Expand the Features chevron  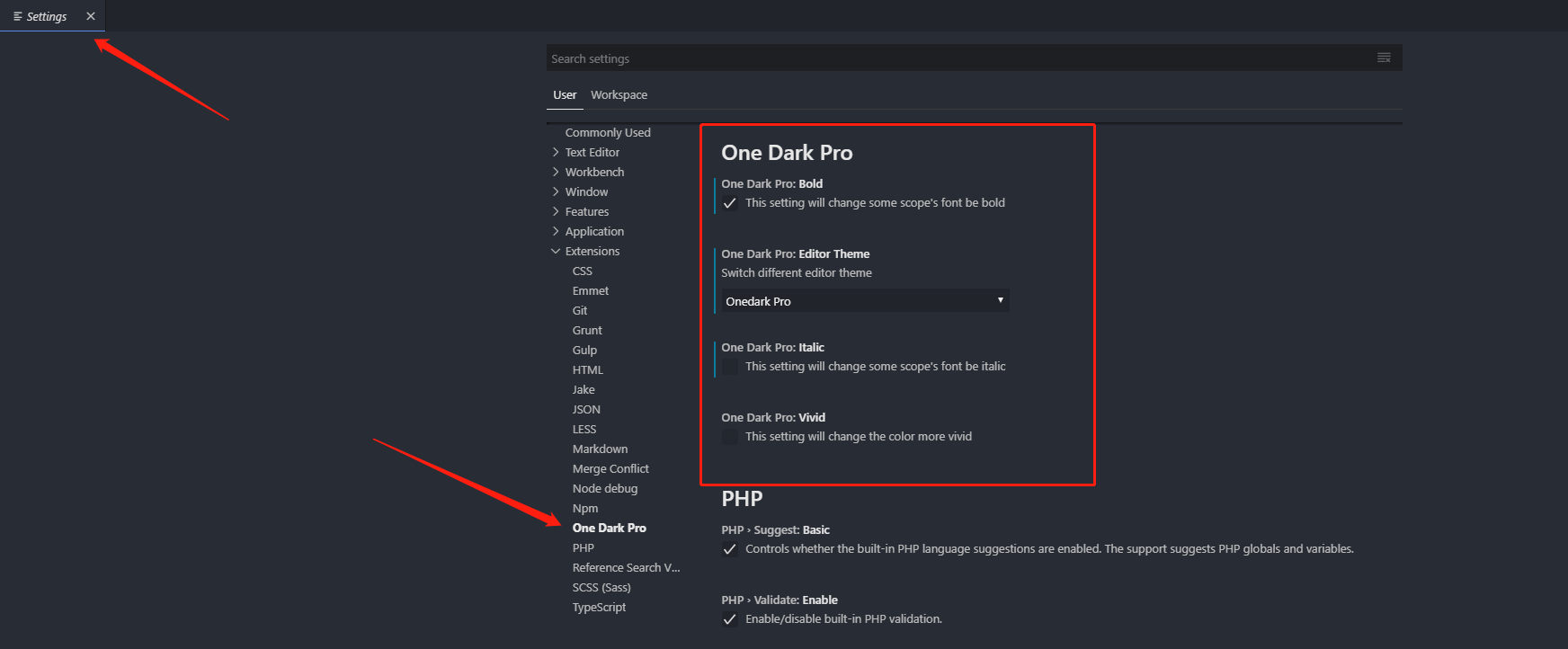pyautogui.click(x=556, y=211)
